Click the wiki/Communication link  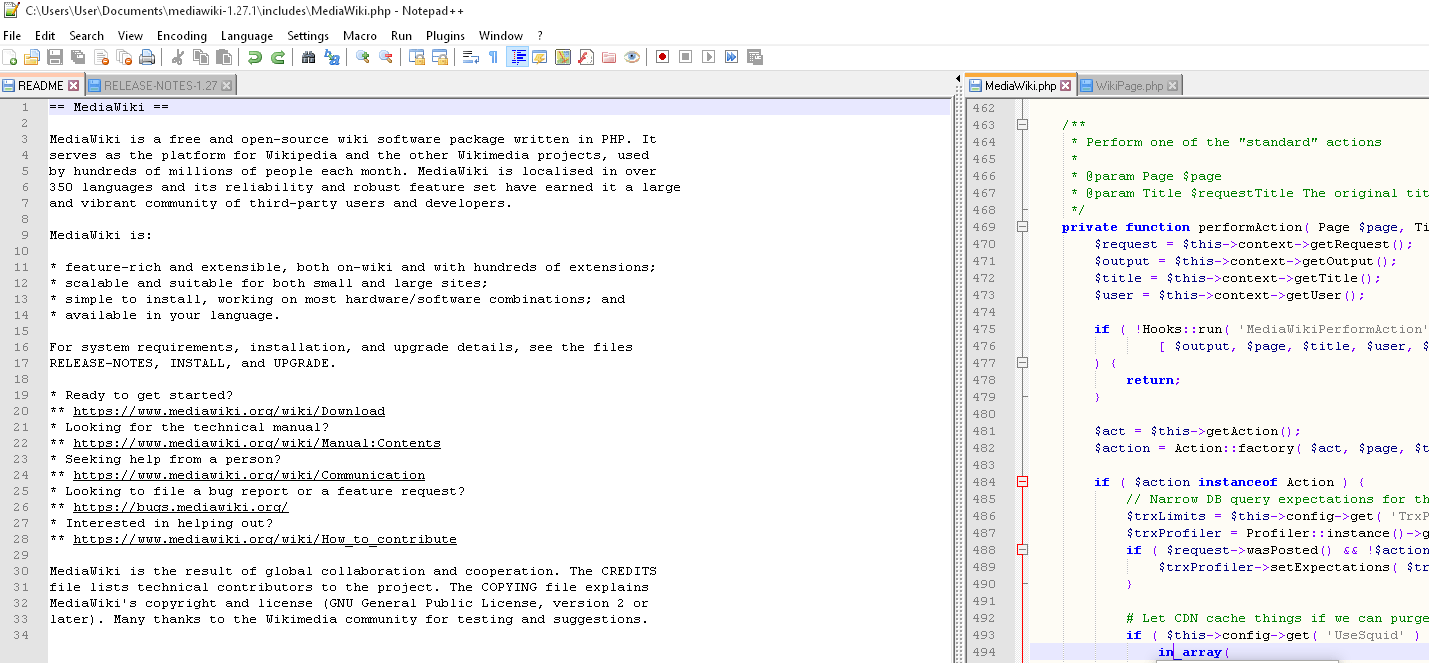click(249, 475)
